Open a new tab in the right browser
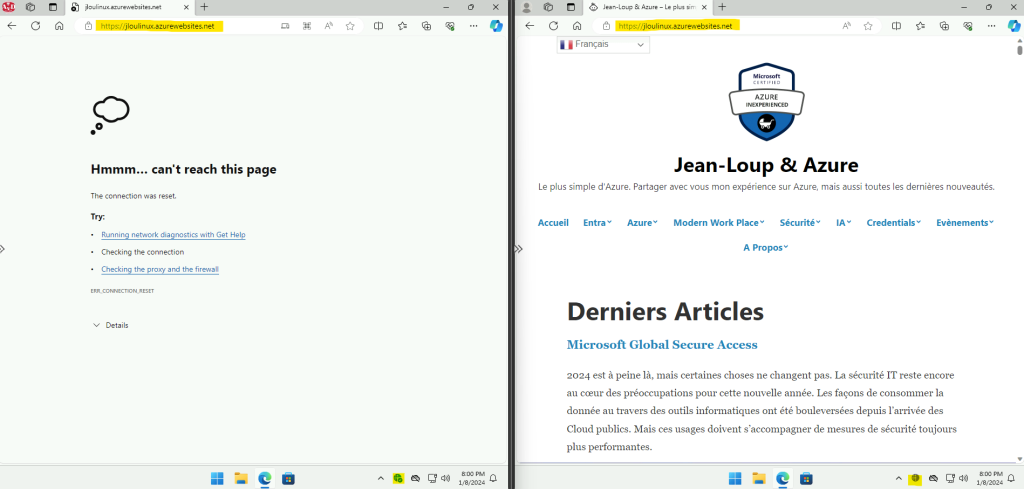The image size is (1024, 489). pyautogui.click(x=722, y=7)
